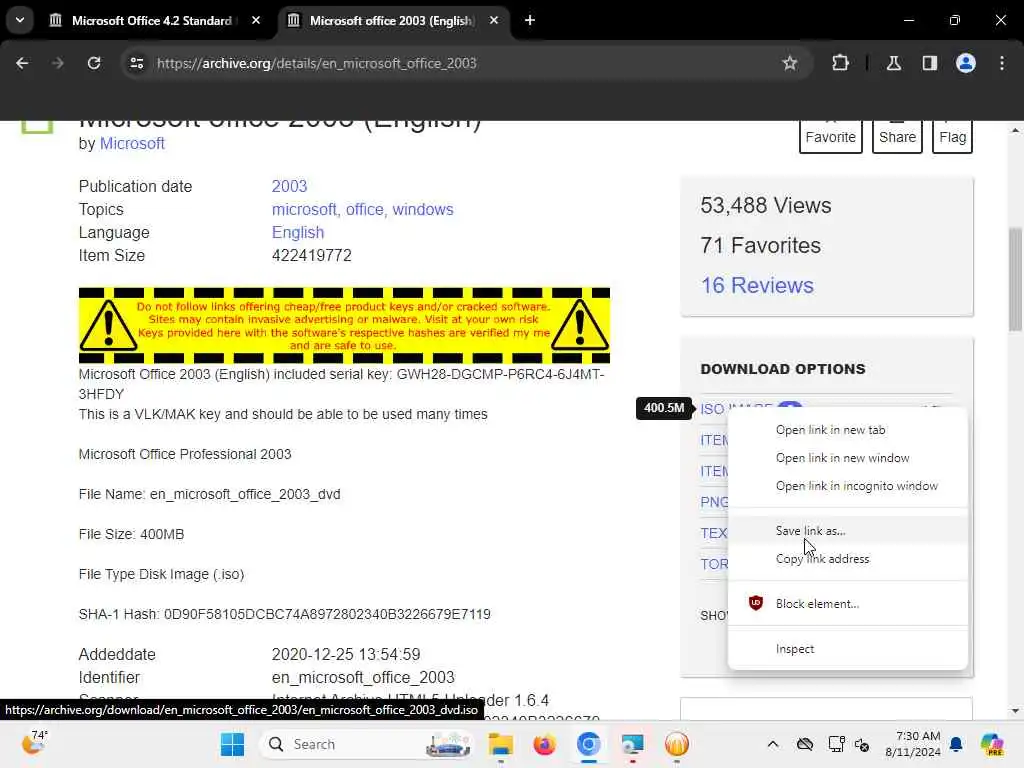Click the browser forward arrow
1024x768 pixels.
pyautogui.click(x=58, y=63)
